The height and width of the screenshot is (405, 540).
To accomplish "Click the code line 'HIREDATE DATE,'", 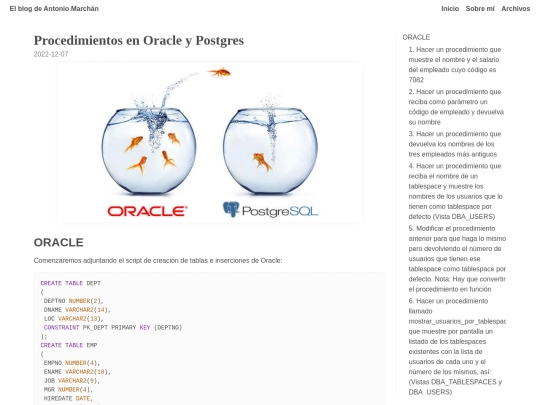I will coord(69,398).
